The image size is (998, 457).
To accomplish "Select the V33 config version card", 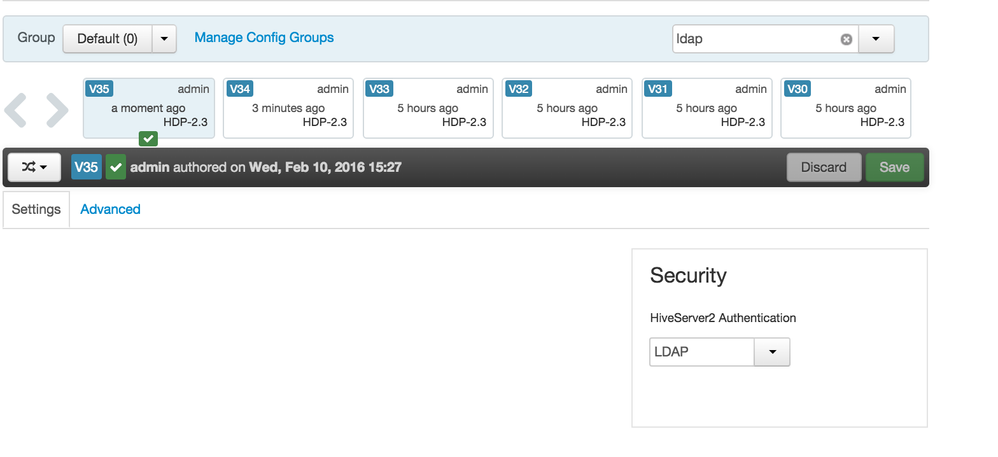I will [428, 108].
